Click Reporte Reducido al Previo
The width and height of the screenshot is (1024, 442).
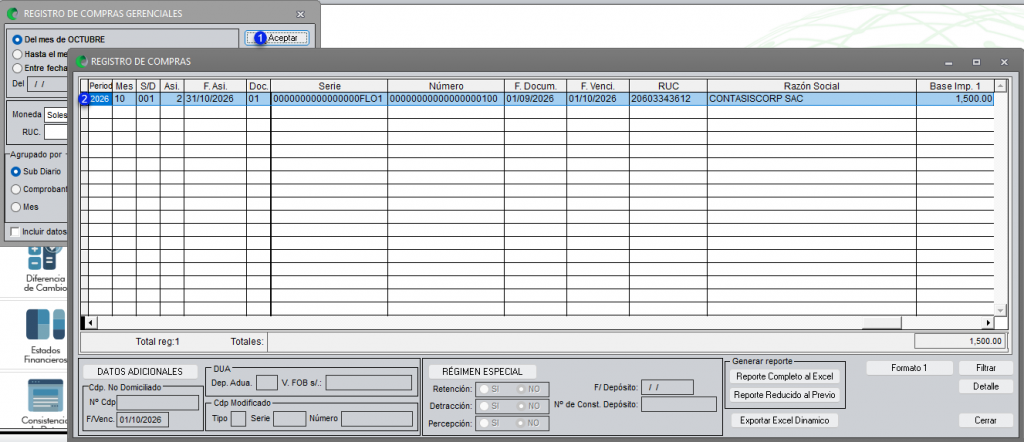[785, 395]
